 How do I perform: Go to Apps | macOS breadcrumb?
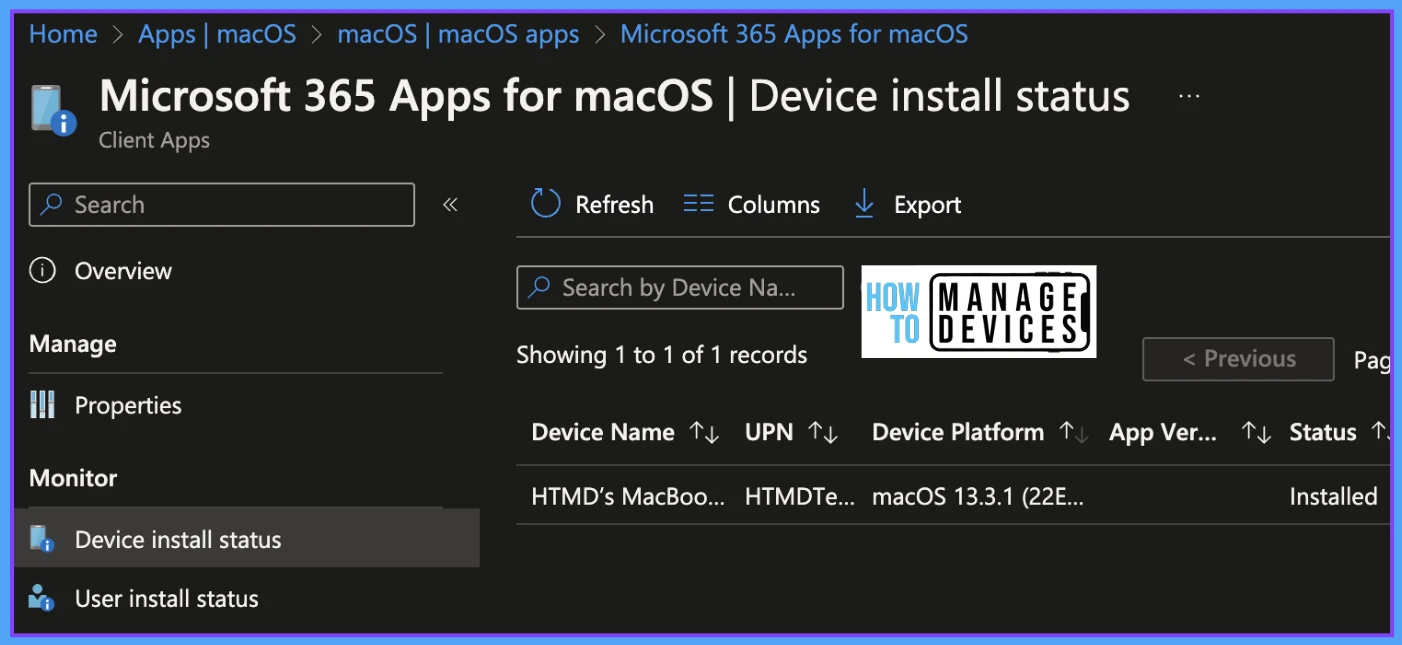217,34
